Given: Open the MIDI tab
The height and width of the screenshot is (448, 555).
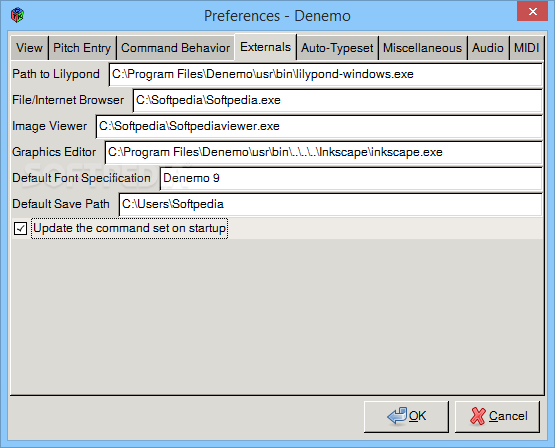Looking at the screenshot, I should [526, 48].
